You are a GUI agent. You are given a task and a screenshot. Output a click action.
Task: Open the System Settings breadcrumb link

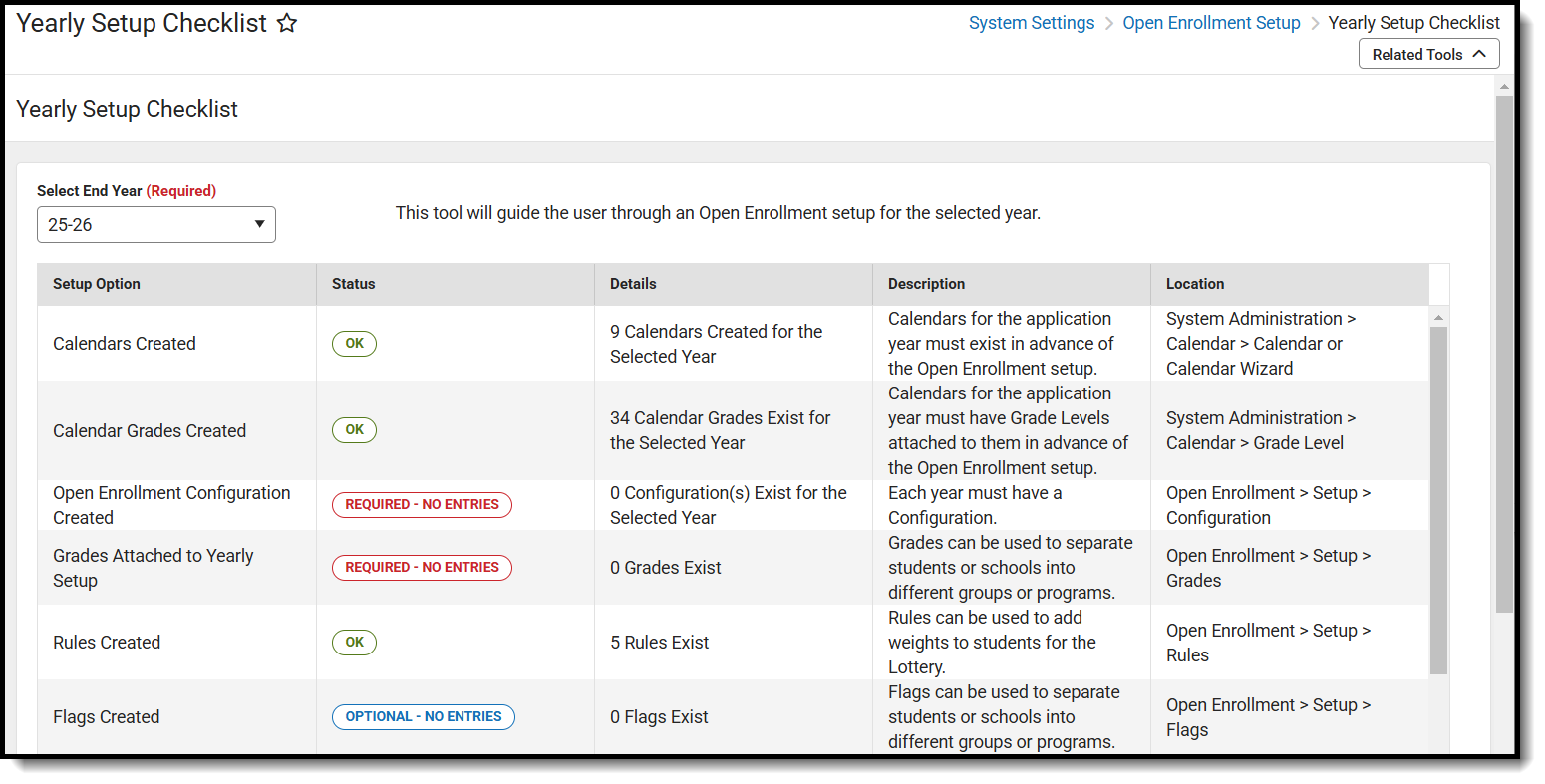(1032, 23)
